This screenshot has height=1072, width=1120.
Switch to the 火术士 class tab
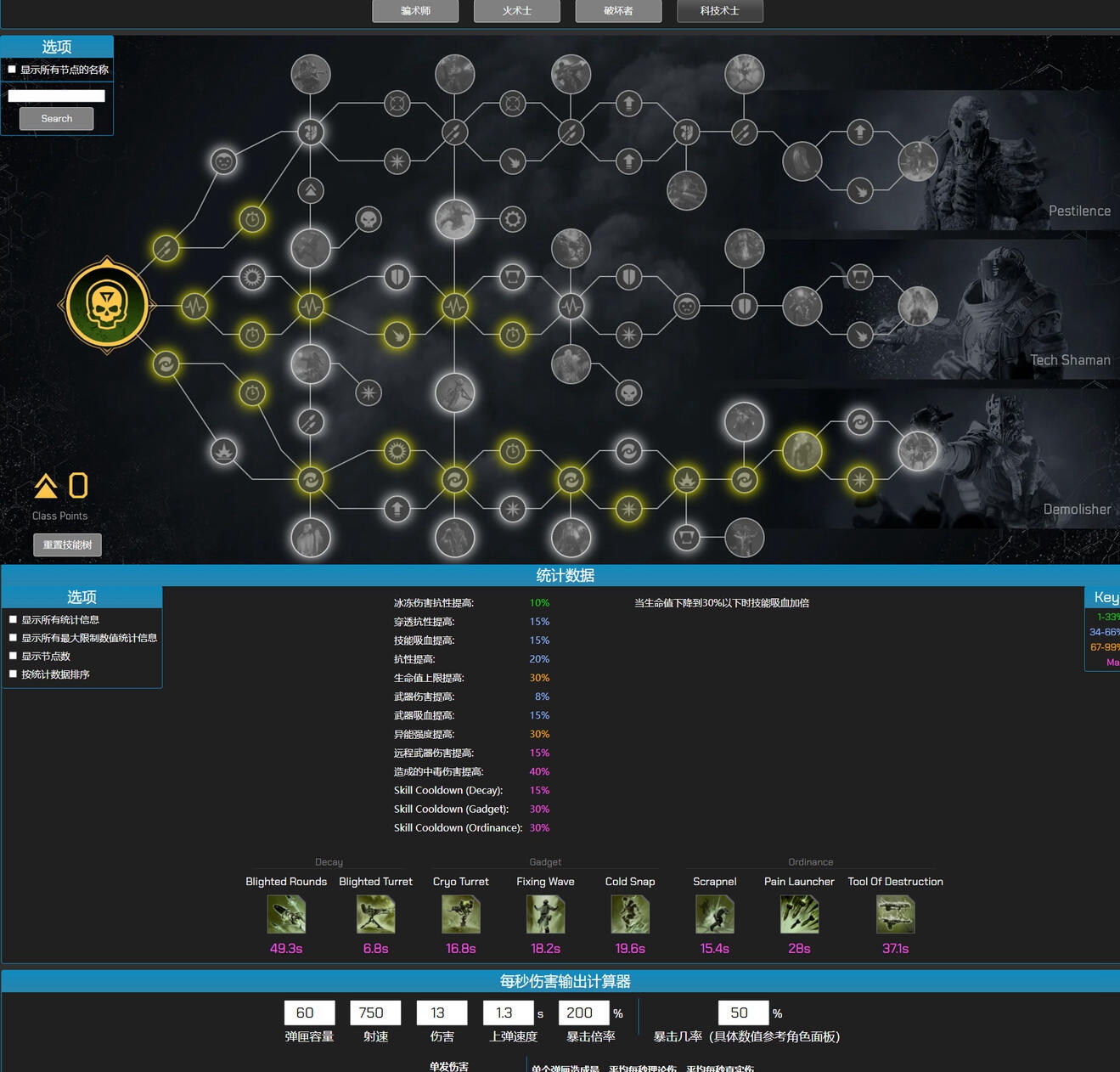(x=517, y=11)
